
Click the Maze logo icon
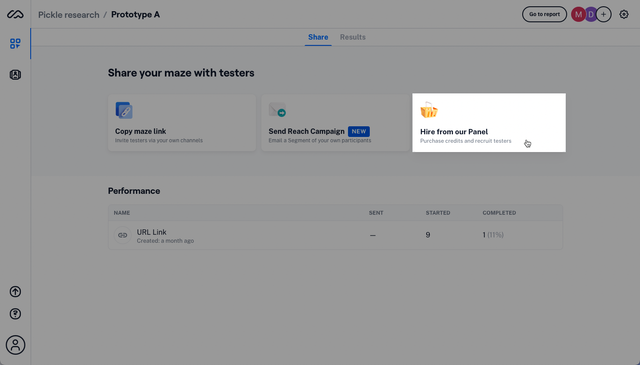(15, 15)
